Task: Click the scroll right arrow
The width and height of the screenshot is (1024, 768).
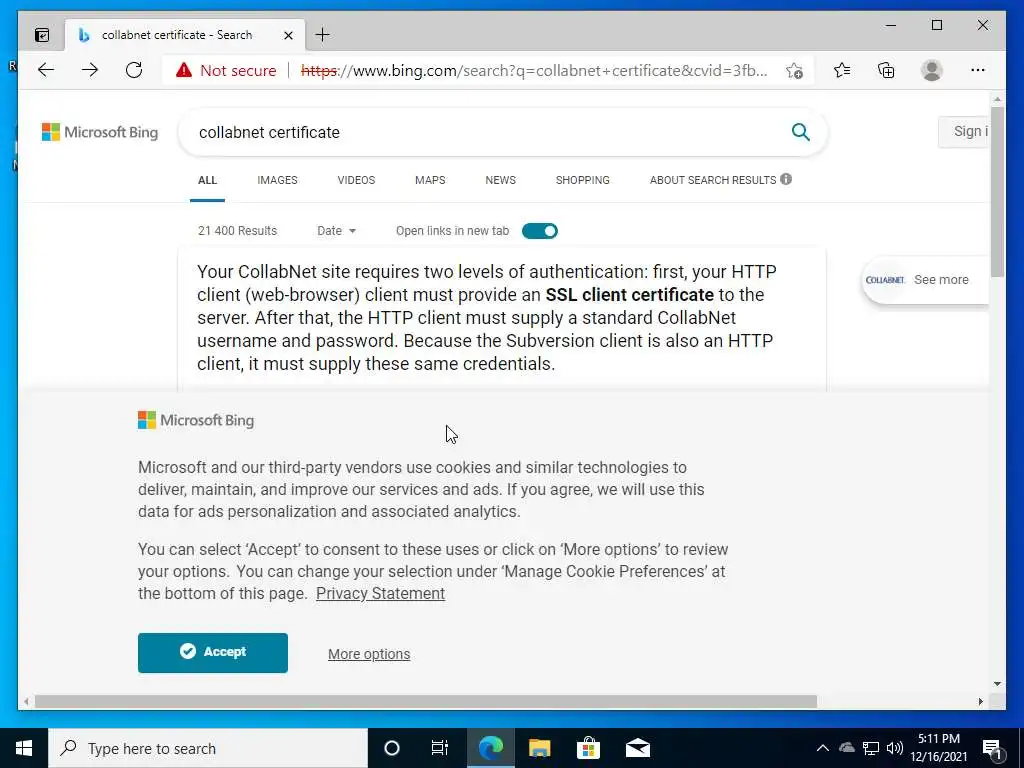Action: 981,701
